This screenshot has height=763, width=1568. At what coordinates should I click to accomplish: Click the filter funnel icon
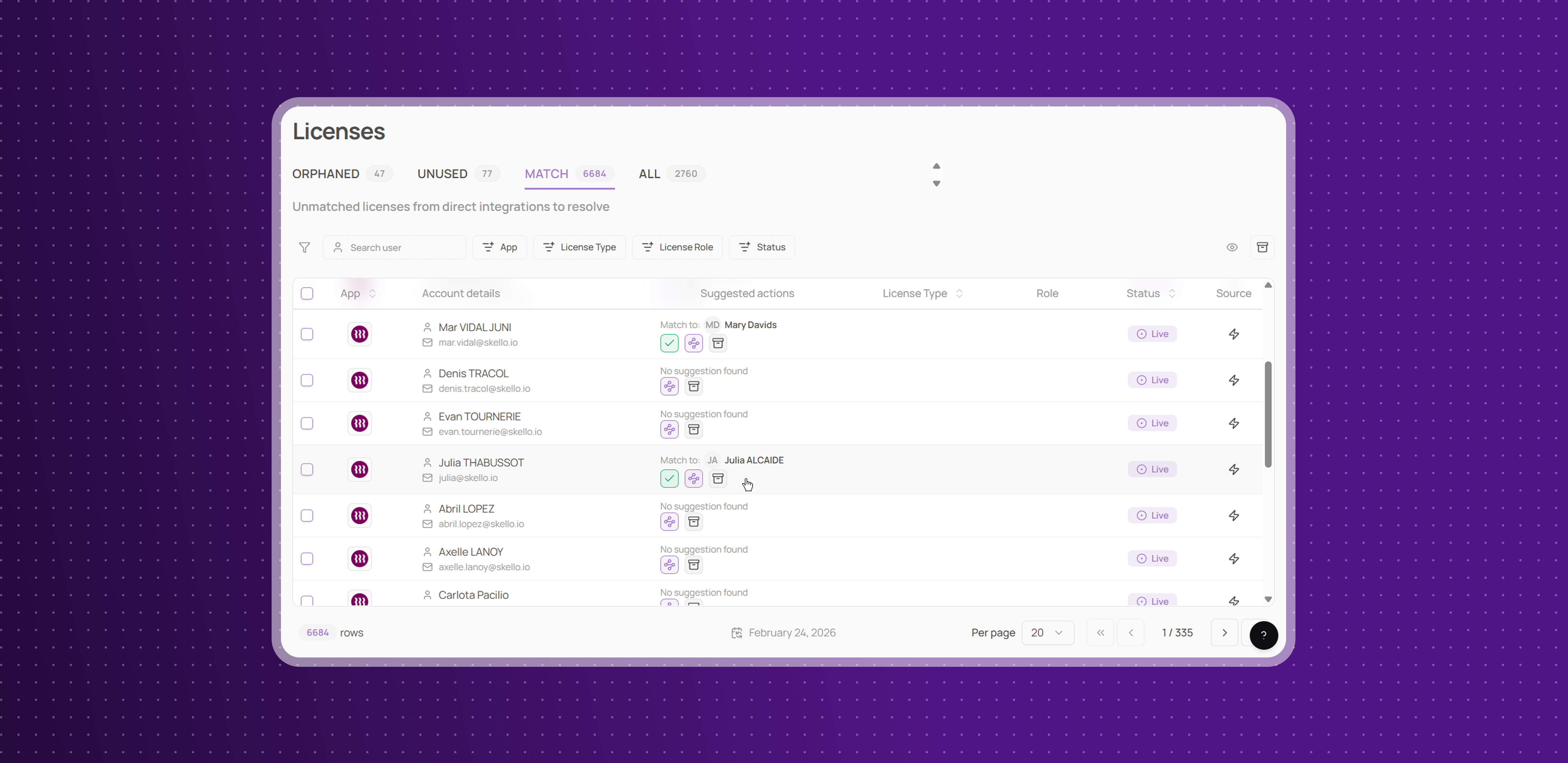(304, 247)
